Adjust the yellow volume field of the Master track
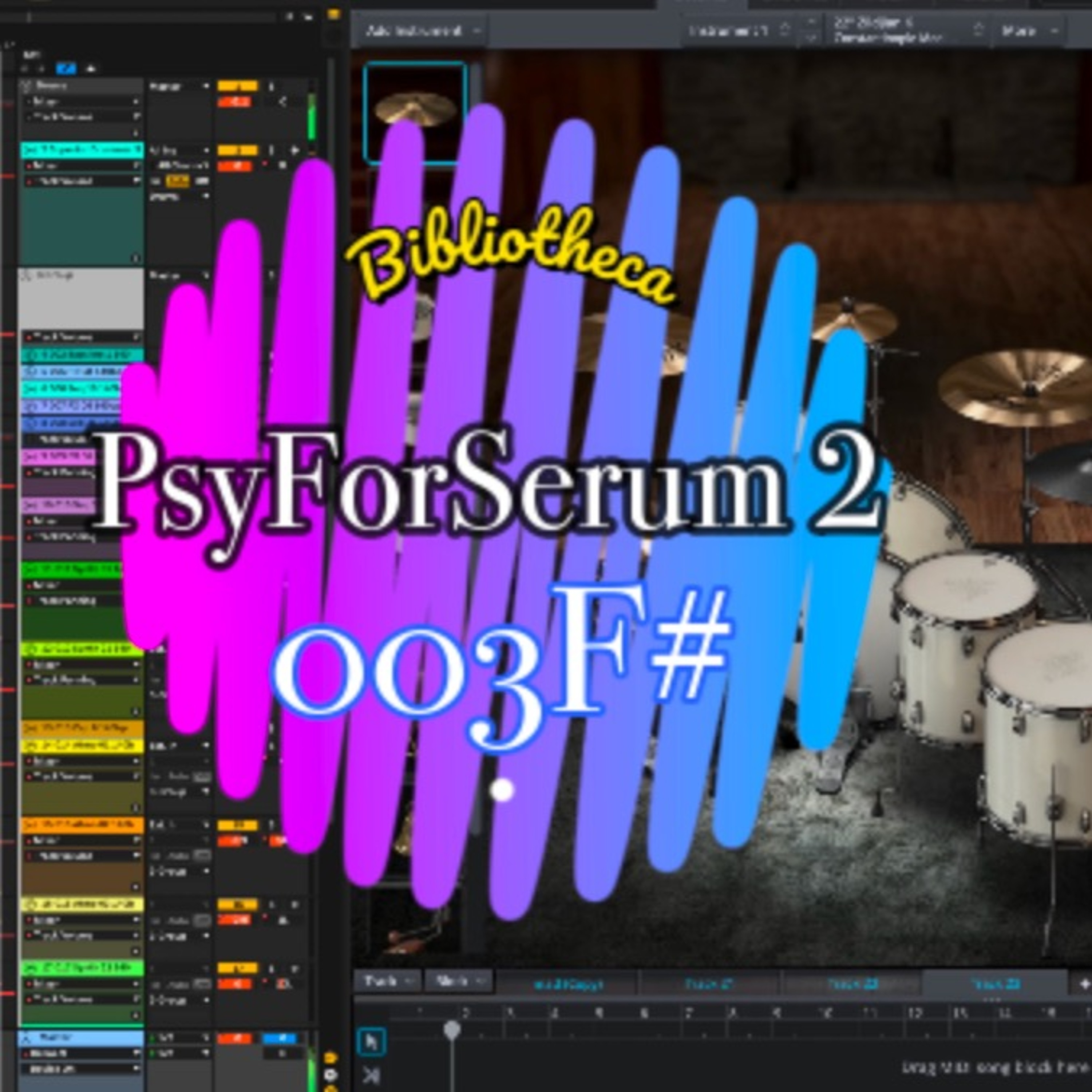The width and height of the screenshot is (1092, 1092). (237, 87)
